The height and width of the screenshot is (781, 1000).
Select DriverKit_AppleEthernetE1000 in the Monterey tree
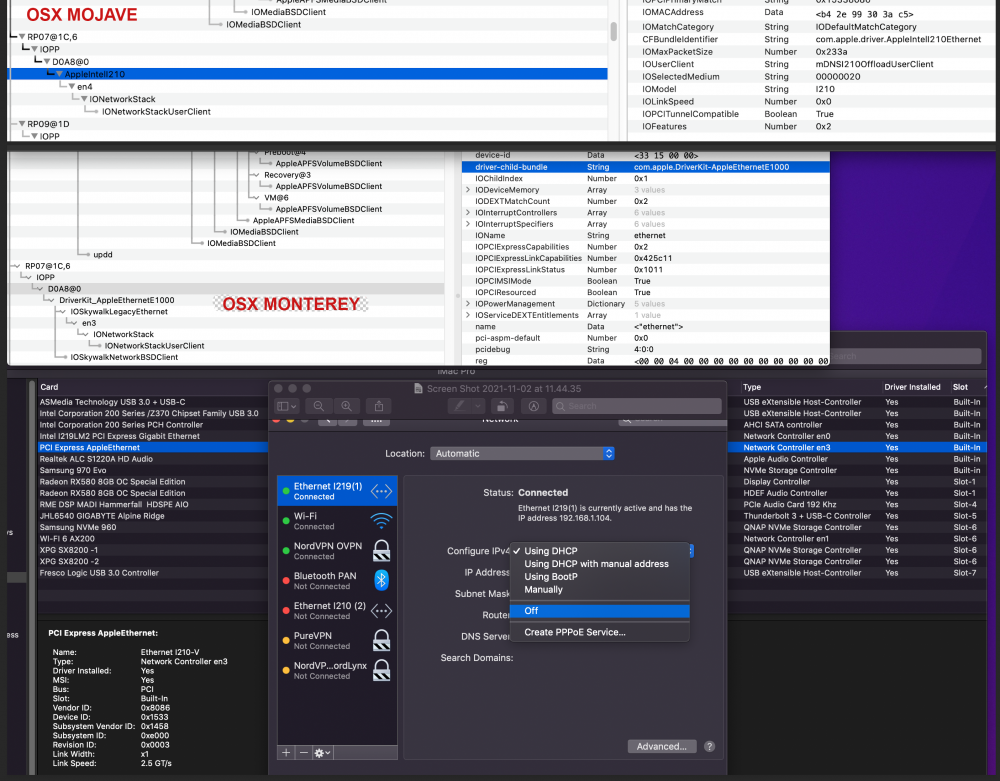(x=117, y=300)
